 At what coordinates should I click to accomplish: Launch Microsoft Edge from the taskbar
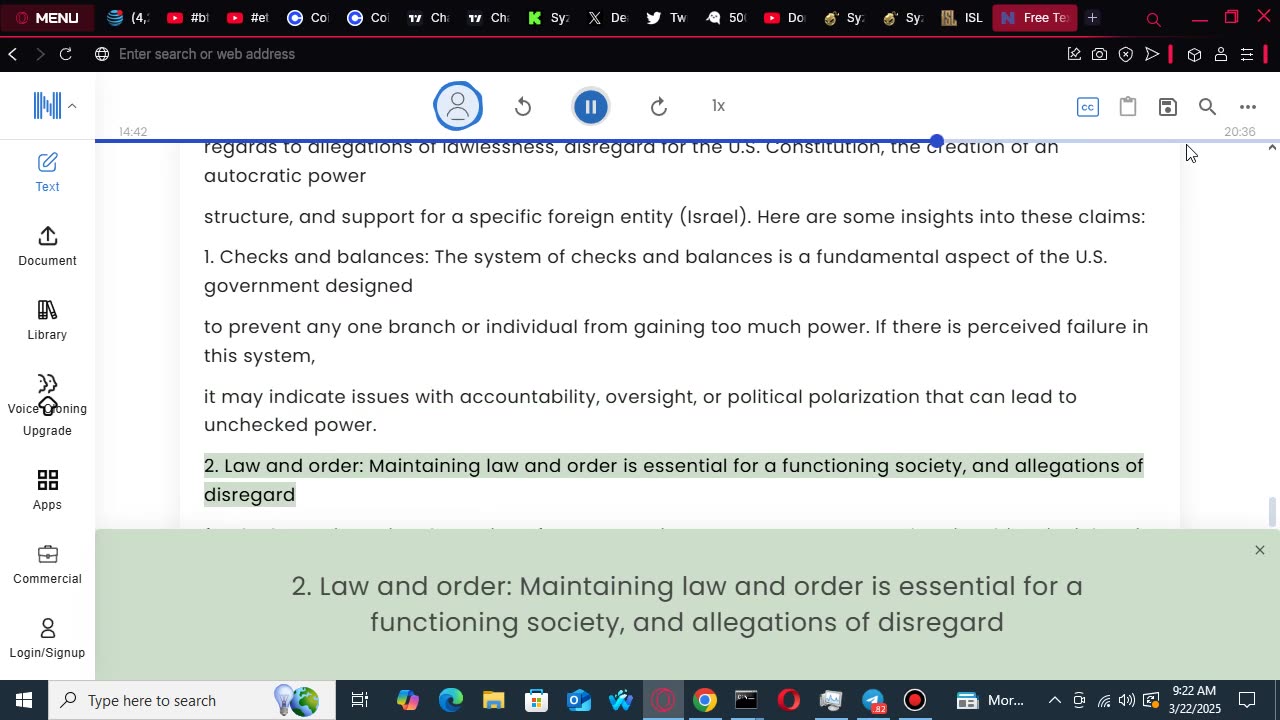pos(451,700)
